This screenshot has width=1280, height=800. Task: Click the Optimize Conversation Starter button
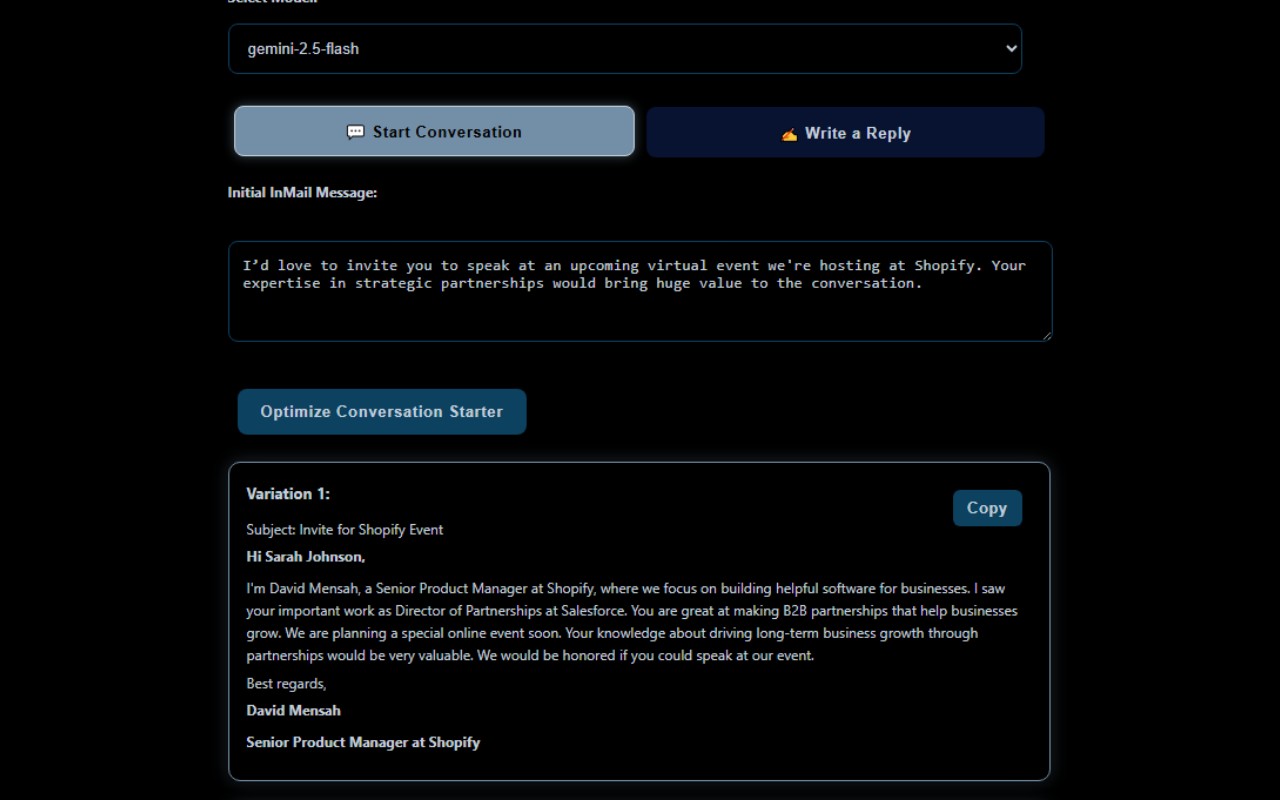point(382,412)
